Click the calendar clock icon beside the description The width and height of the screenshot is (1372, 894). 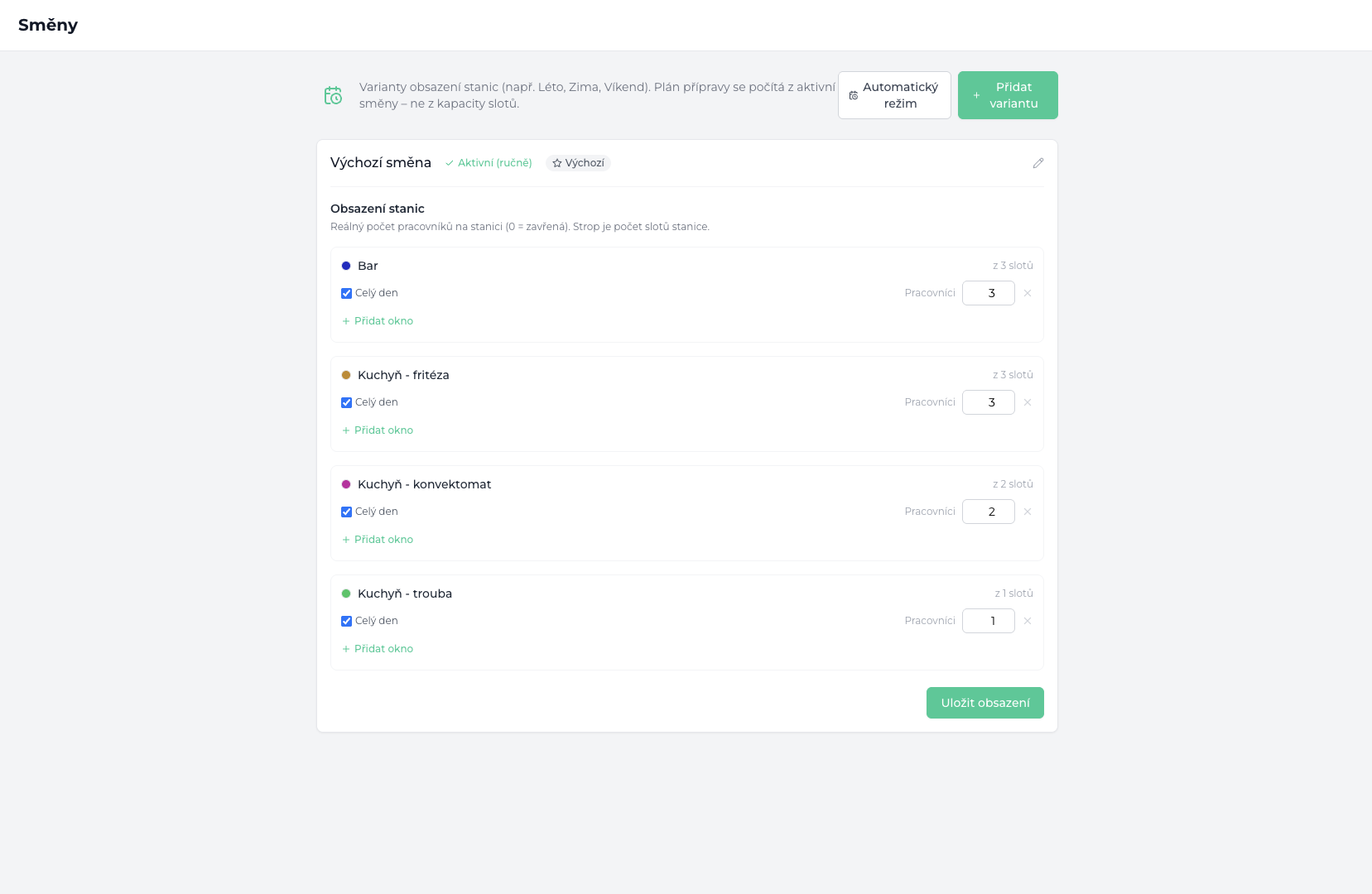tap(333, 95)
